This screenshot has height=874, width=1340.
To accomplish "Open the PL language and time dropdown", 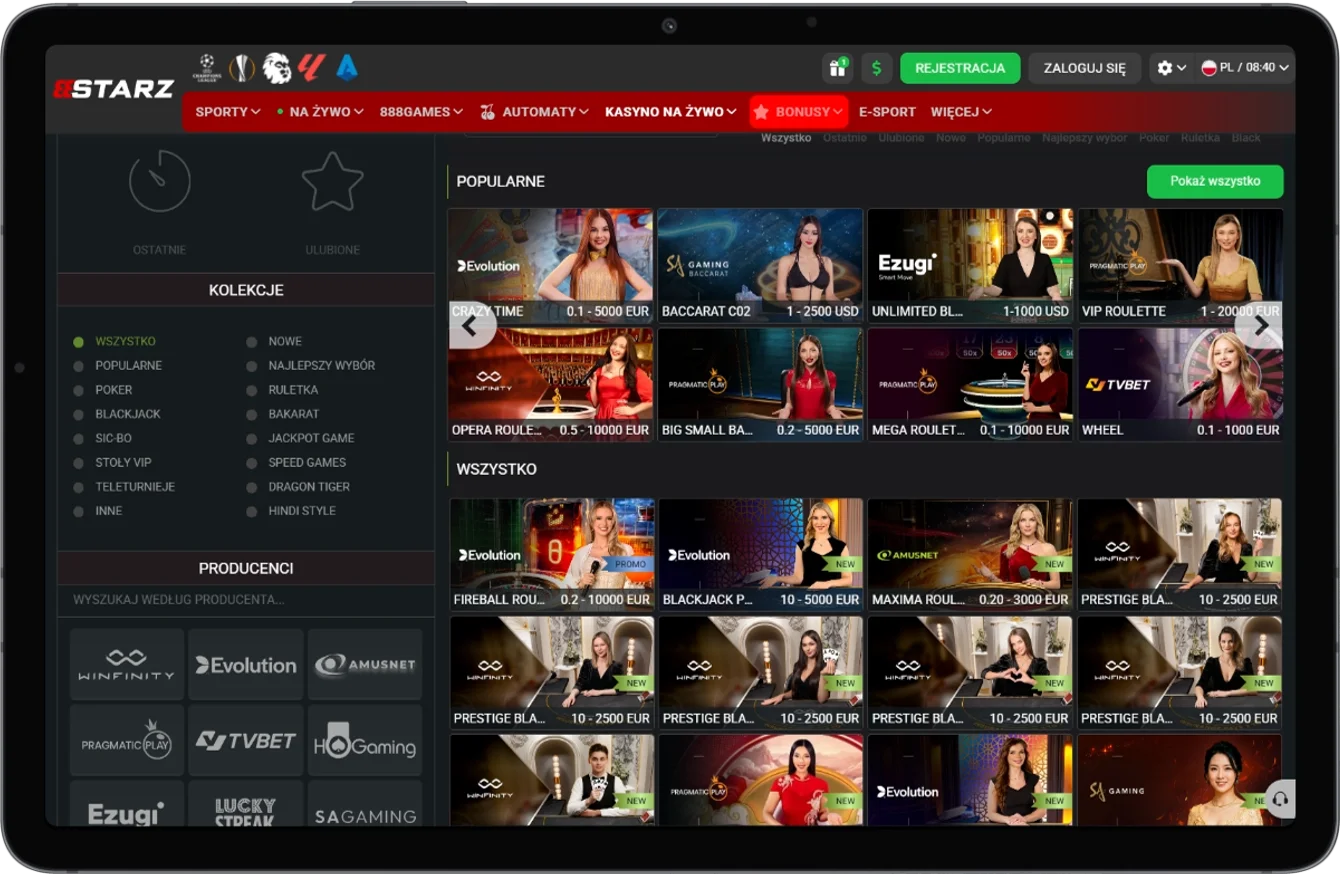I will point(1245,68).
